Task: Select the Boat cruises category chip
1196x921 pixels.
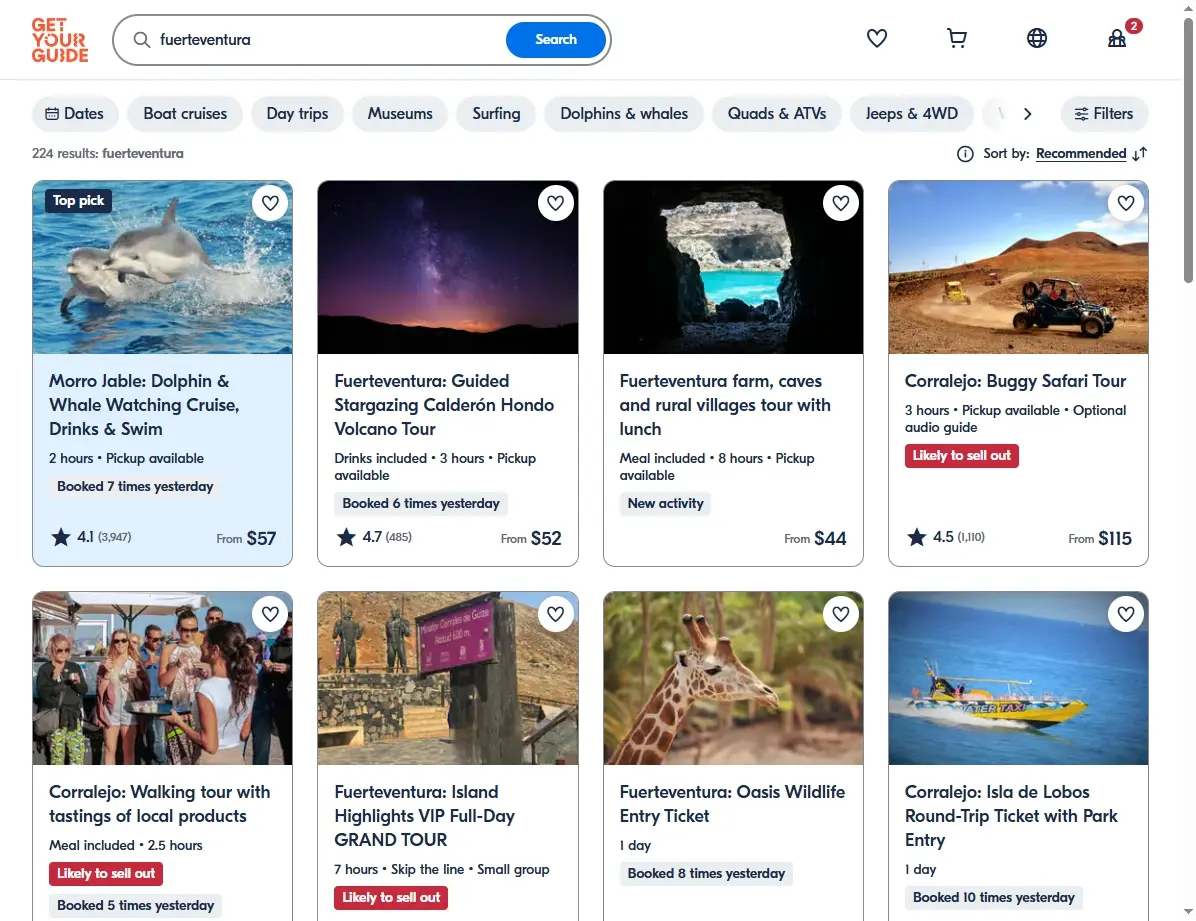Action: click(185, 114)
